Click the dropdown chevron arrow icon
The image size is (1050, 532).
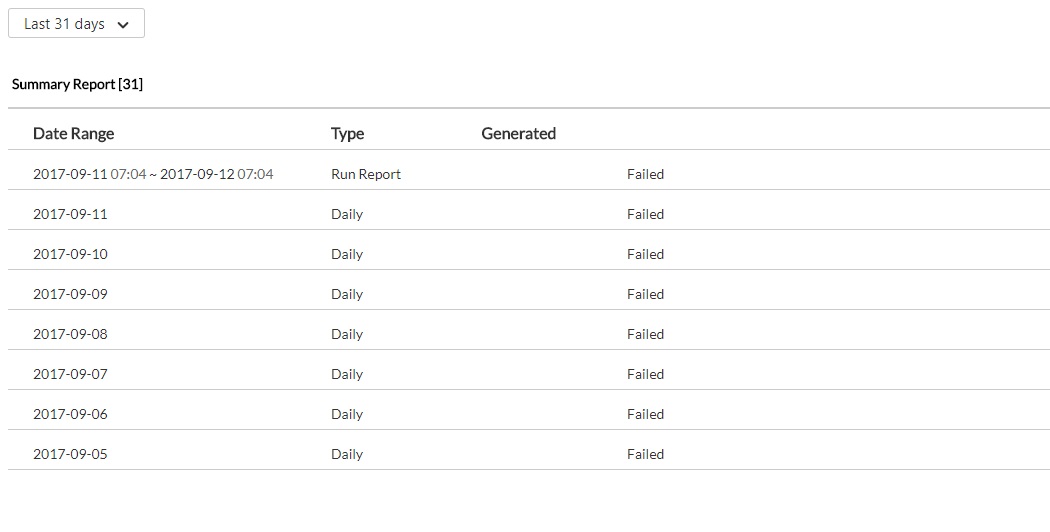click(123, 25)
